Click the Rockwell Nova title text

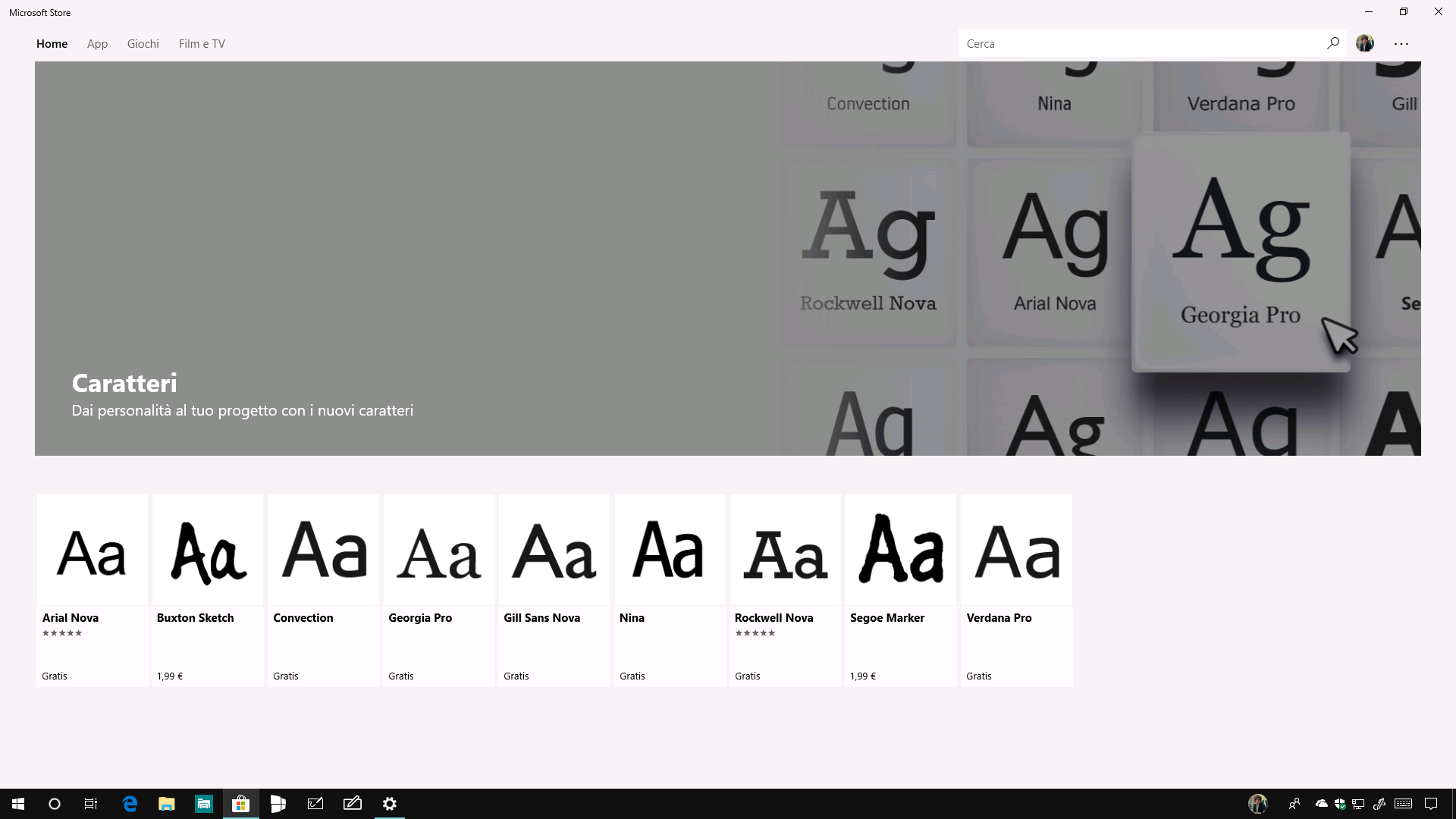(x=773, y=618)
